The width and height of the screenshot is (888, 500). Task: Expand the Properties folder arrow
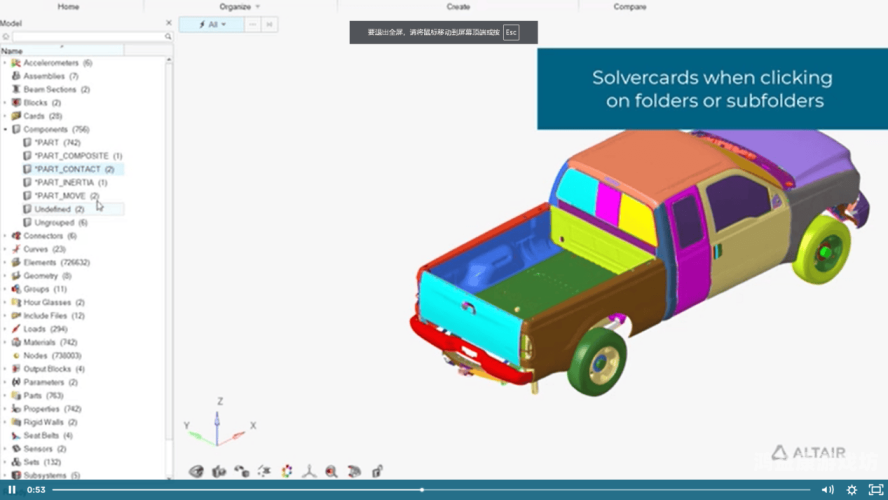pyautogui.click(x=5, y=409)
